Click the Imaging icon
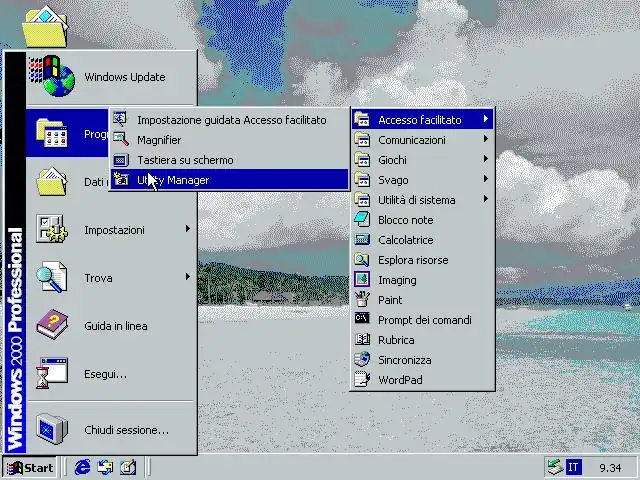 tap(362, 279)
